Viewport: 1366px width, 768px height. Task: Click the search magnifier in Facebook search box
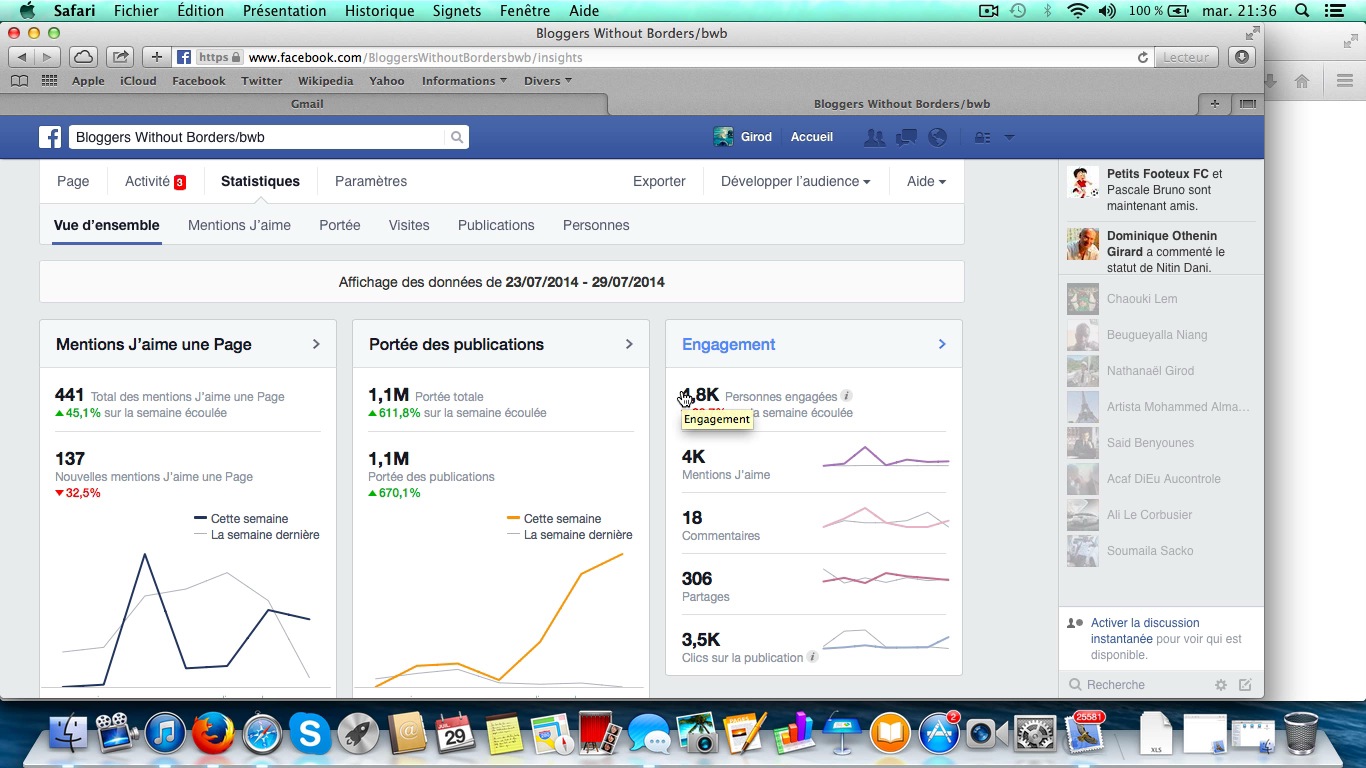click(x=456, y=138)
